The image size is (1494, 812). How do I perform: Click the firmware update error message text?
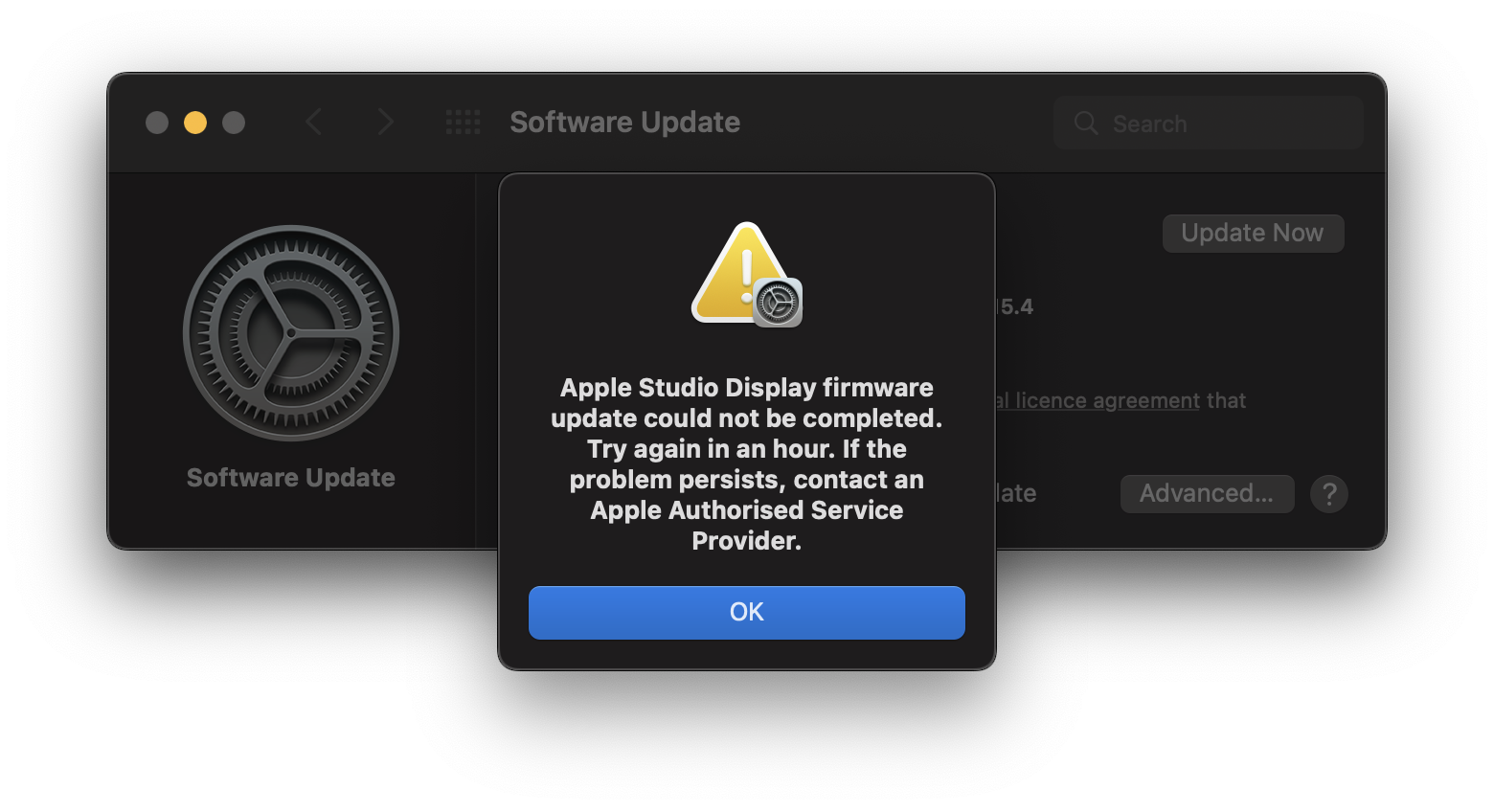[746, 464]
